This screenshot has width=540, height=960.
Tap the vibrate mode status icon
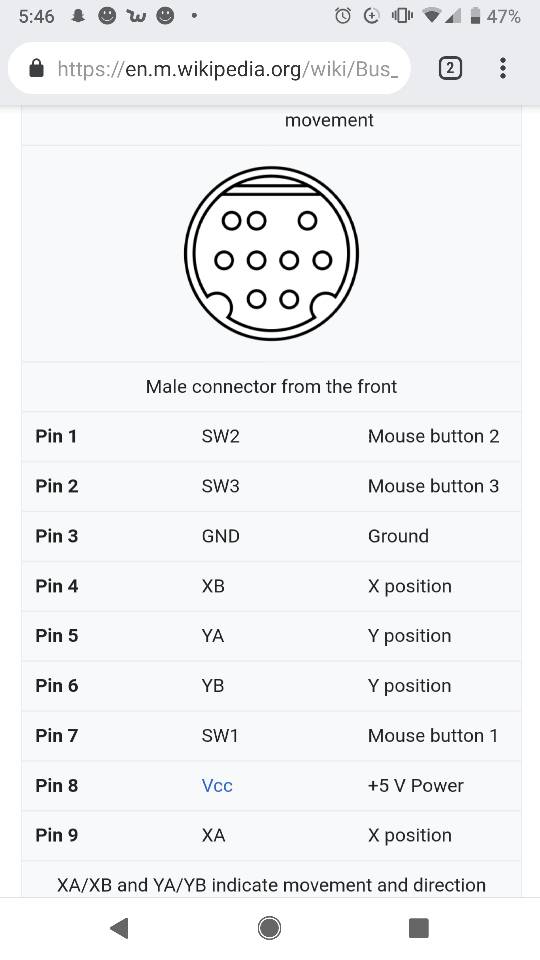[402, 16]
